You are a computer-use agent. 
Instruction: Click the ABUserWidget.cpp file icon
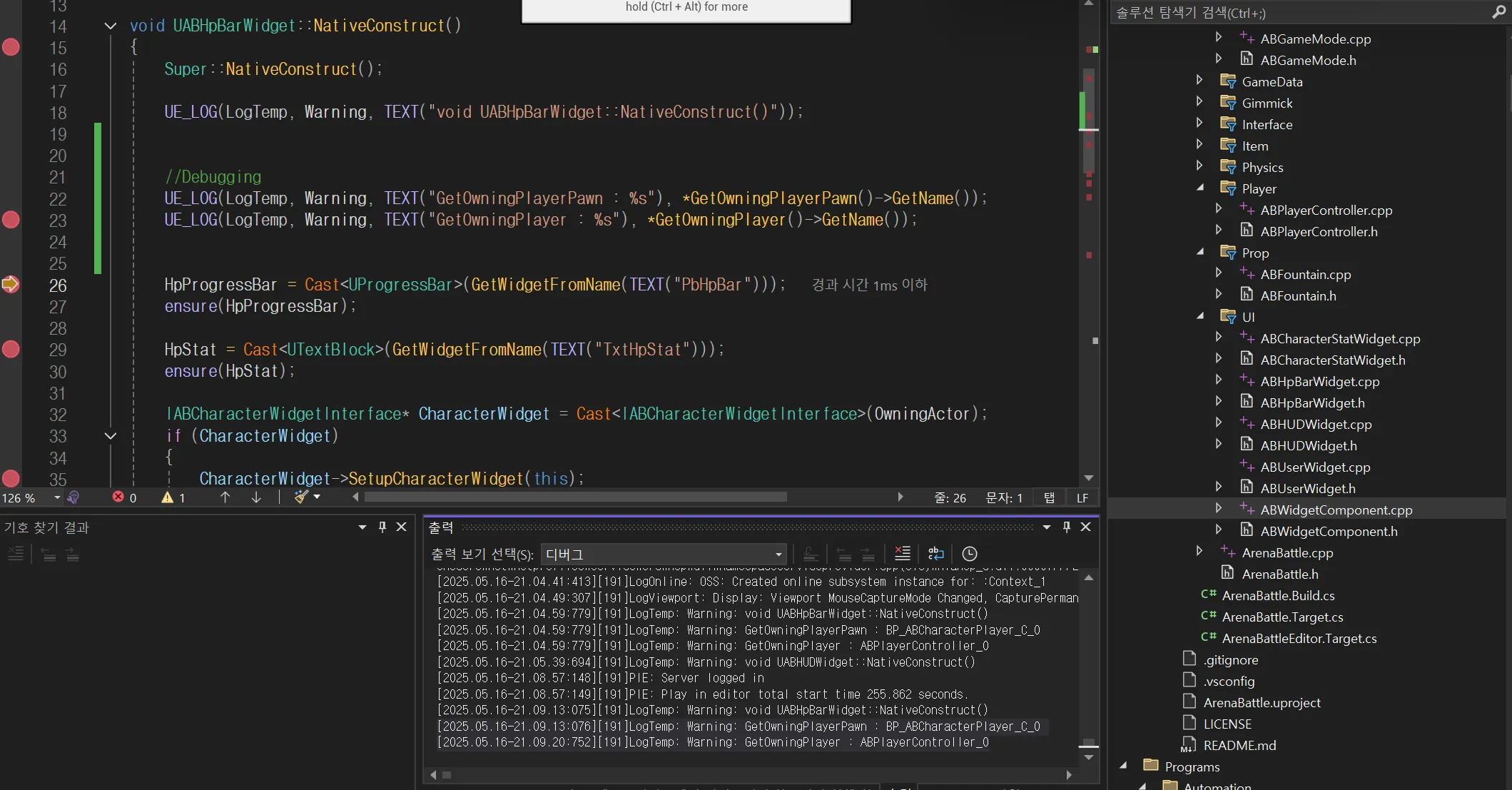pos(1247,466)
